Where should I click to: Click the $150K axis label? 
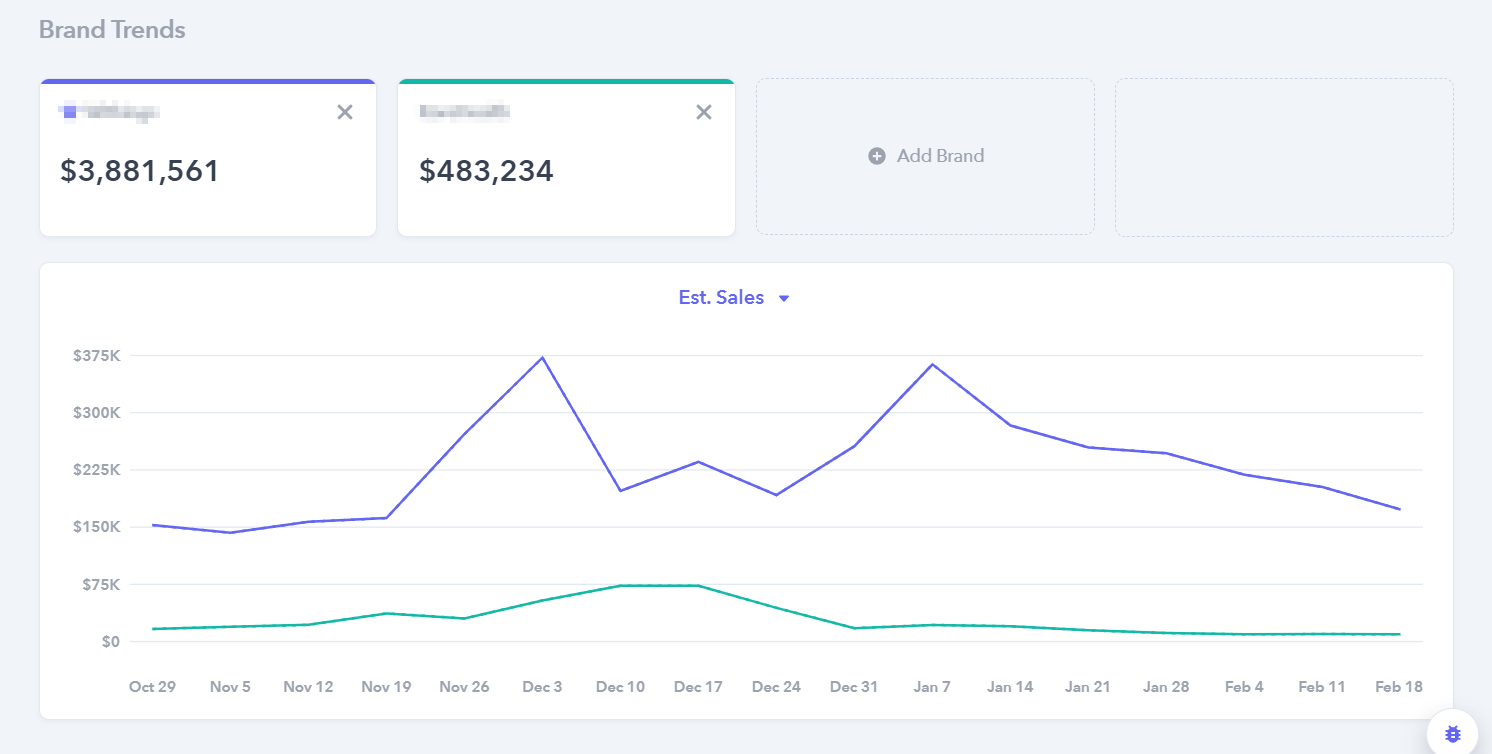[96, 527]
